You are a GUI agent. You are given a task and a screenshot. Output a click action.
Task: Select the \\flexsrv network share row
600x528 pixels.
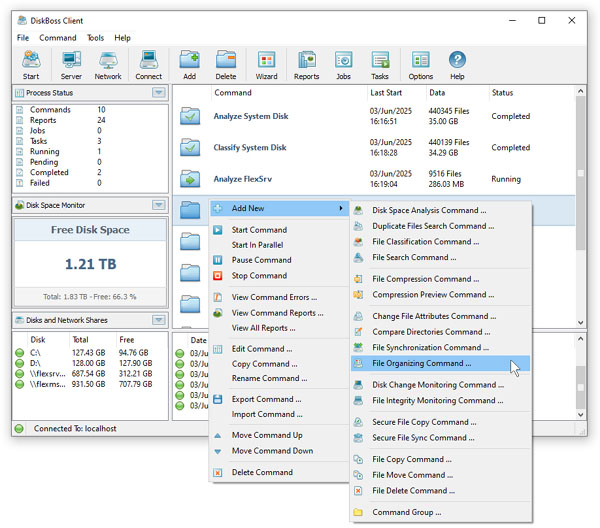[x=90, y=373]
